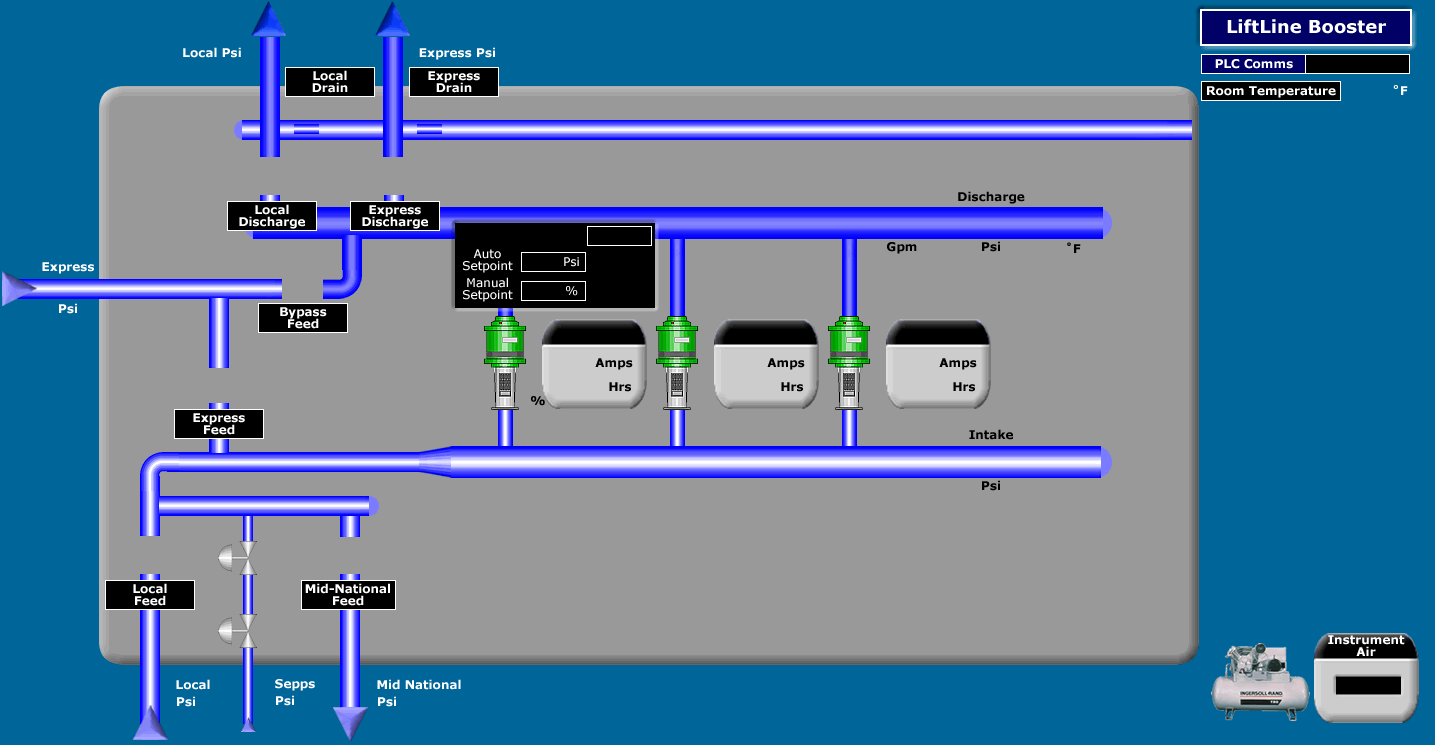Click the upper Sepps line valve

click(240, 557)
